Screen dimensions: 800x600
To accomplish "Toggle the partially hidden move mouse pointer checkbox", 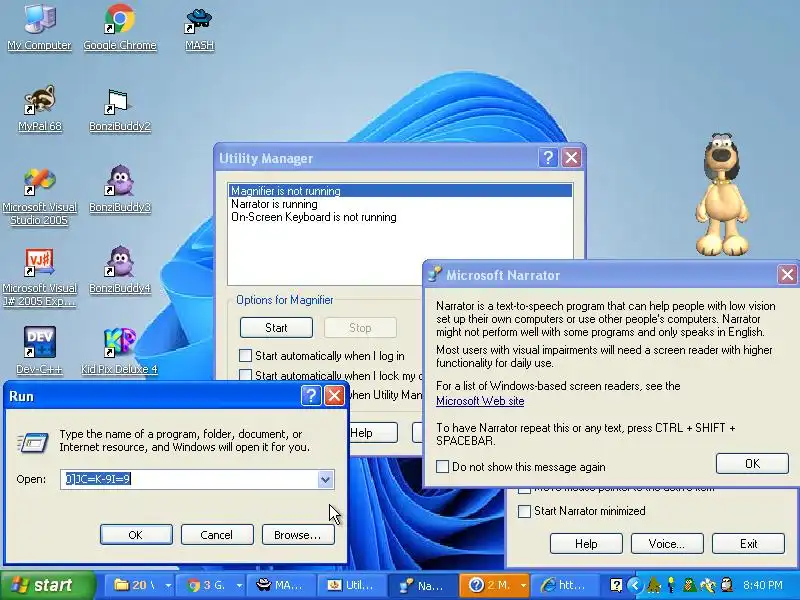I will point(524,490).
